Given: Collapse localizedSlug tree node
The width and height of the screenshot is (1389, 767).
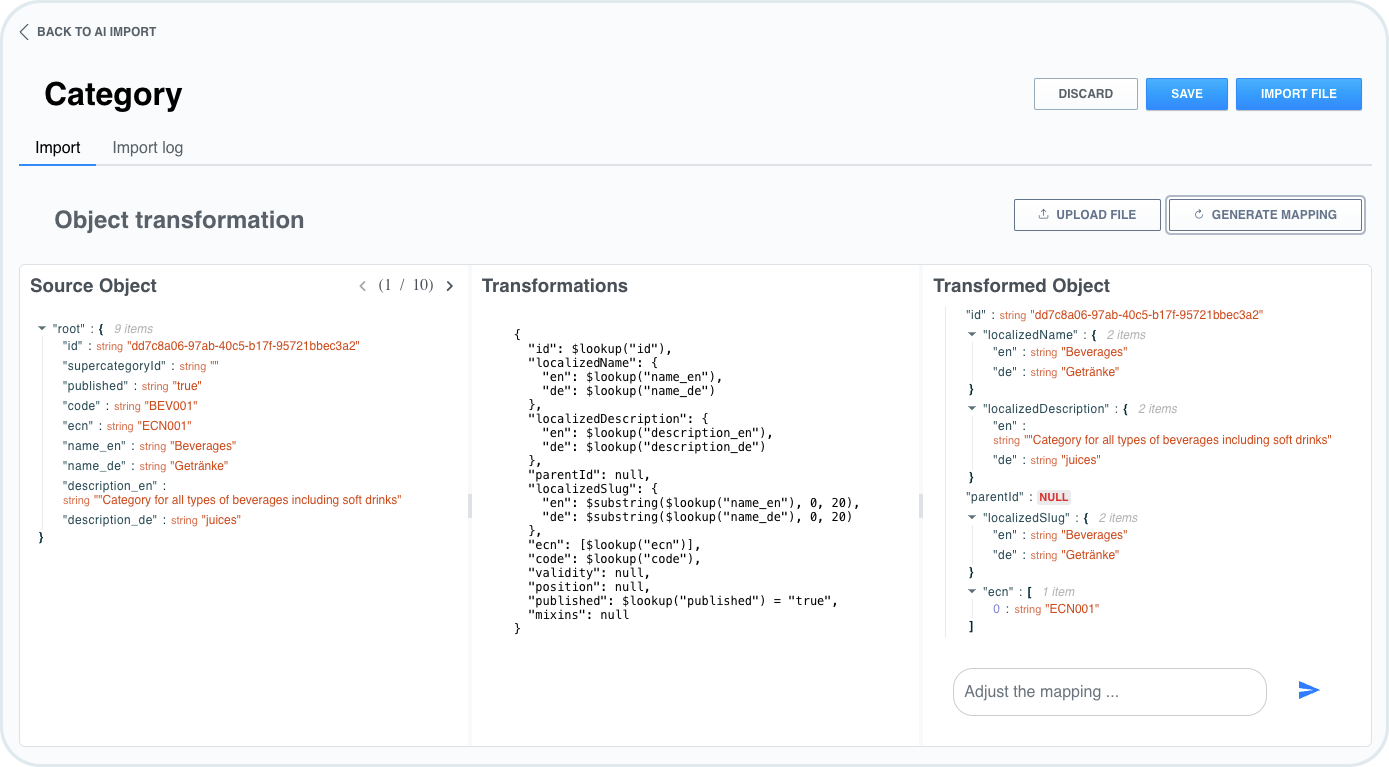Looking at the screenshot, I should click(x=973, y=518).
